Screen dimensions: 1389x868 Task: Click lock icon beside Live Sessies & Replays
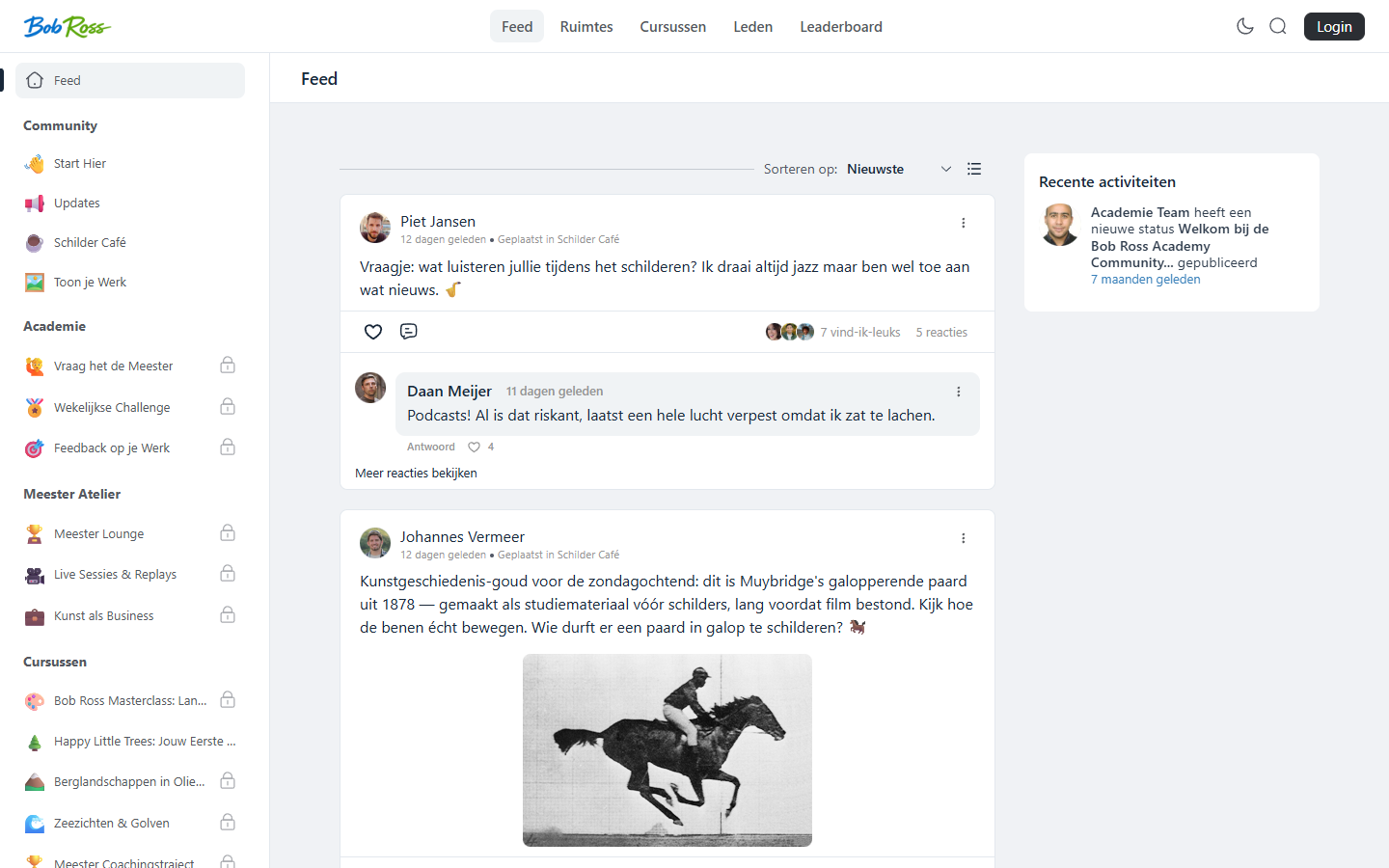tap(228, 573)
